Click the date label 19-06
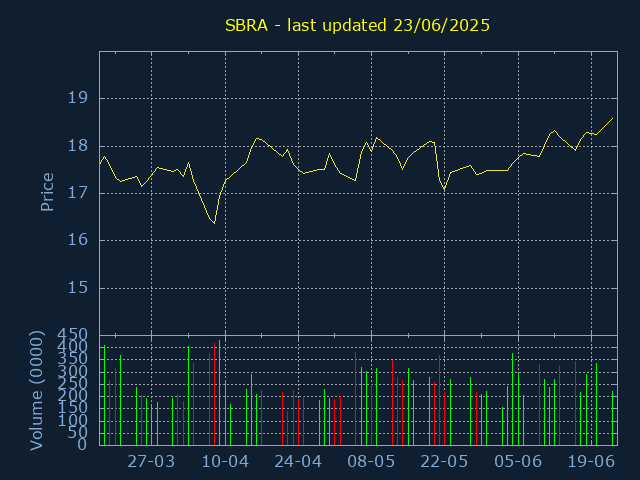The height and width of the screenshot is (480, 640). 591,462
